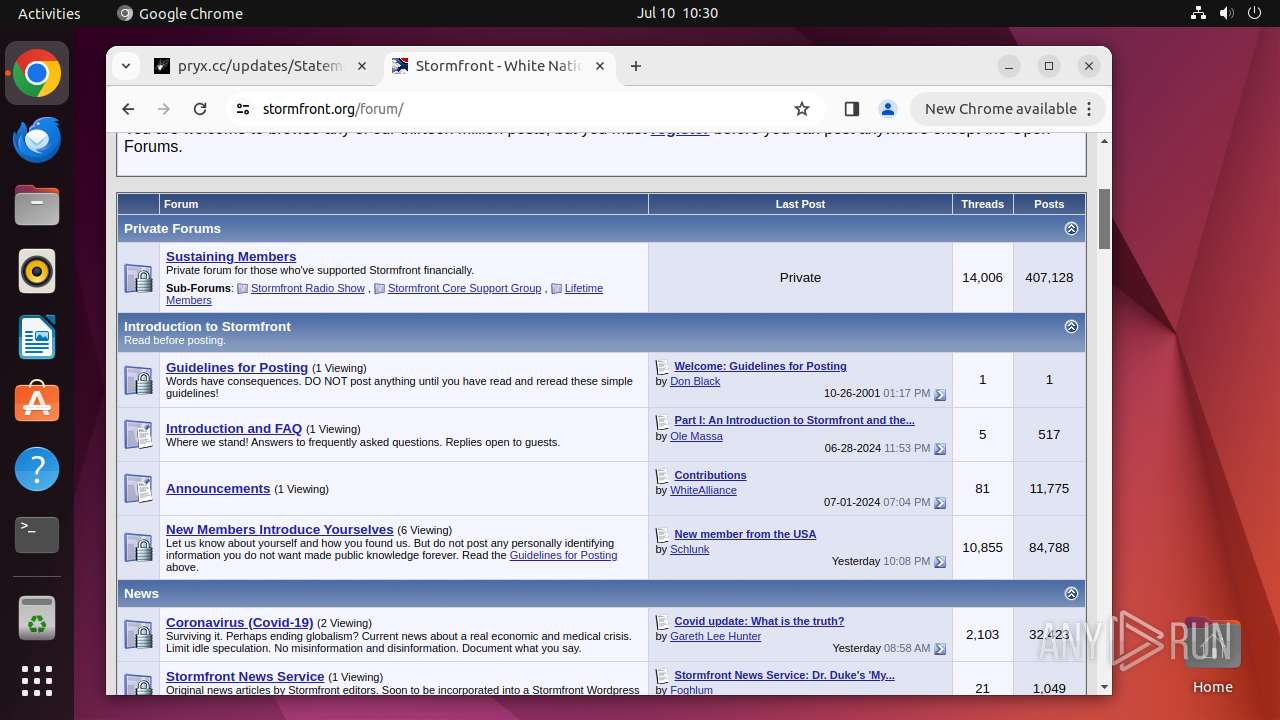Open the Google Chrome app menu in top bar
The width and height of the screenshot is (1280, 720).
point(180,13)
